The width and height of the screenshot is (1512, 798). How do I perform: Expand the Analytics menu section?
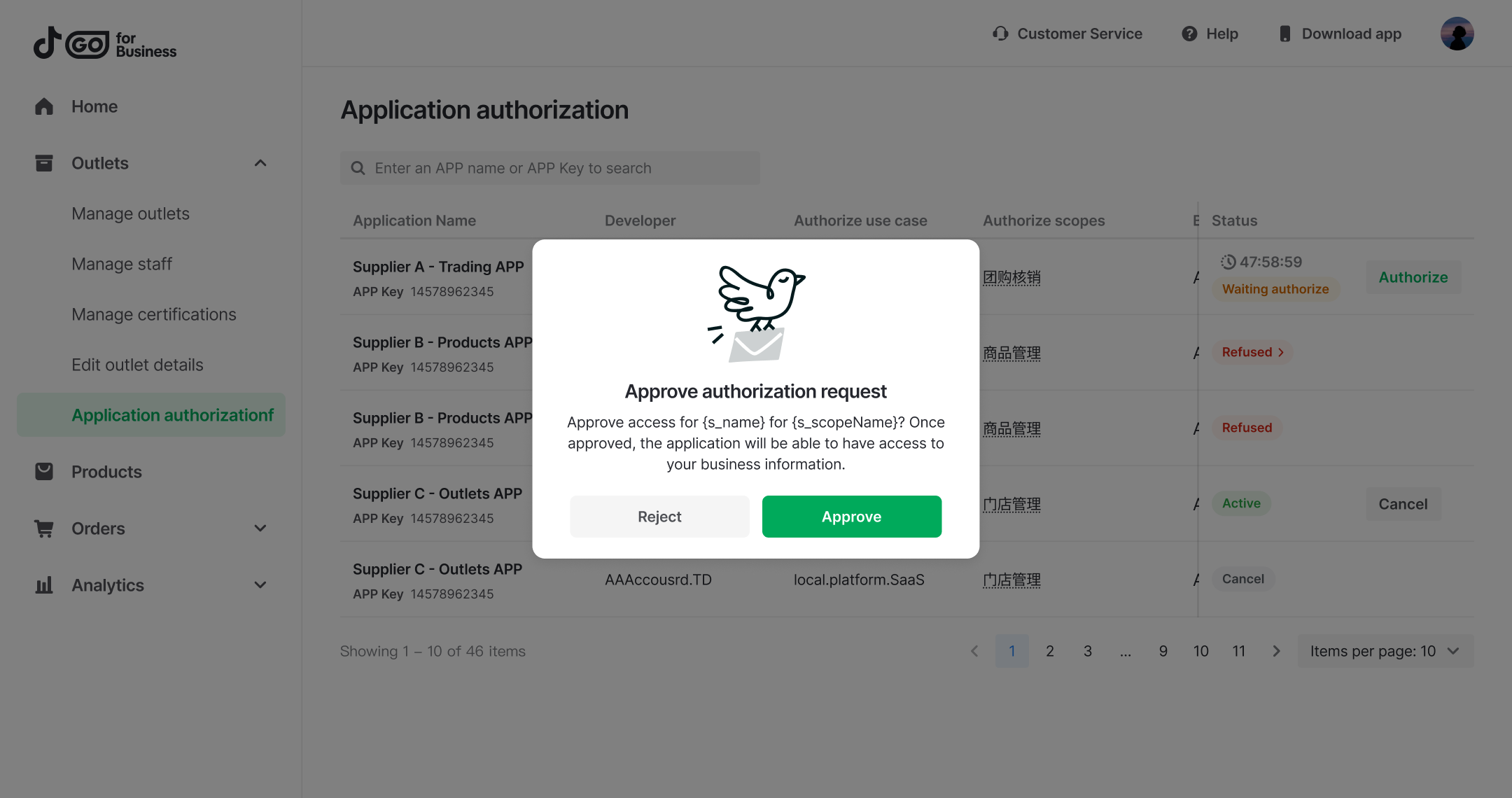point(260,585)
